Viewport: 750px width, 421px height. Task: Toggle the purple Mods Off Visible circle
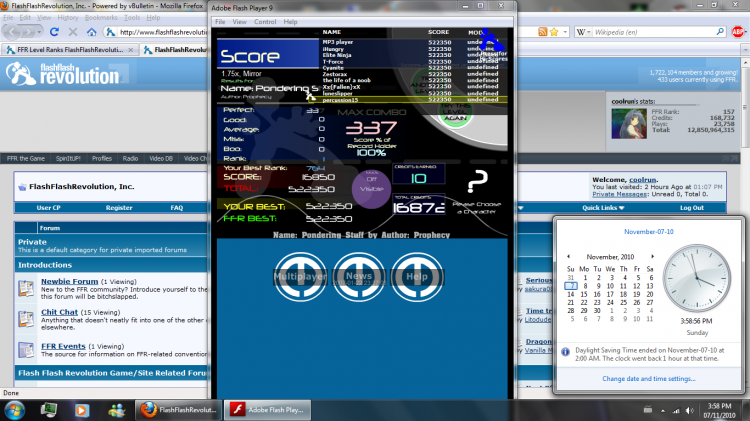[x=372, y=189]
